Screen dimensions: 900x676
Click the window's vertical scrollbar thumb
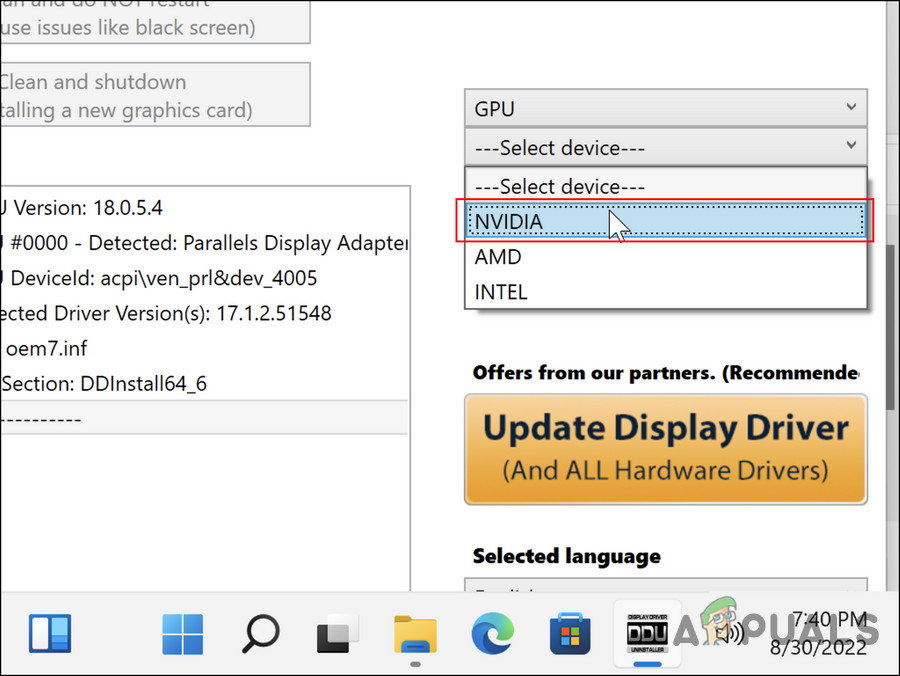coord(890,327)
